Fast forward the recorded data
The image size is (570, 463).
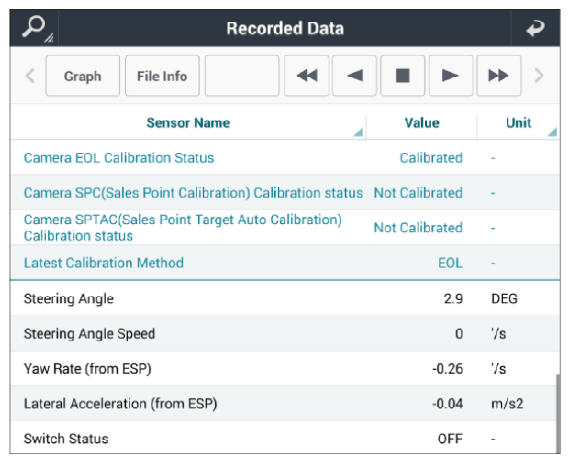coord(499,76)
